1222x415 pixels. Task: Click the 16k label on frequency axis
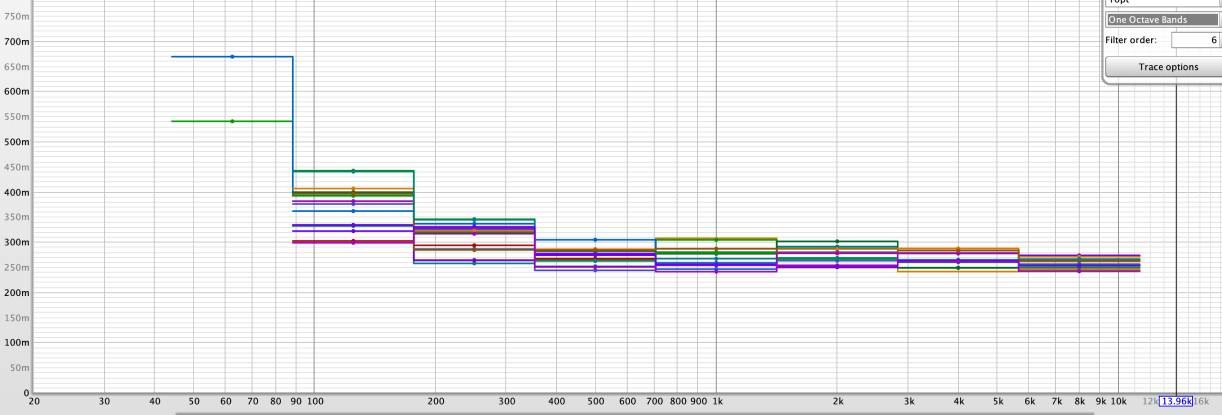tap(1201, 400)
